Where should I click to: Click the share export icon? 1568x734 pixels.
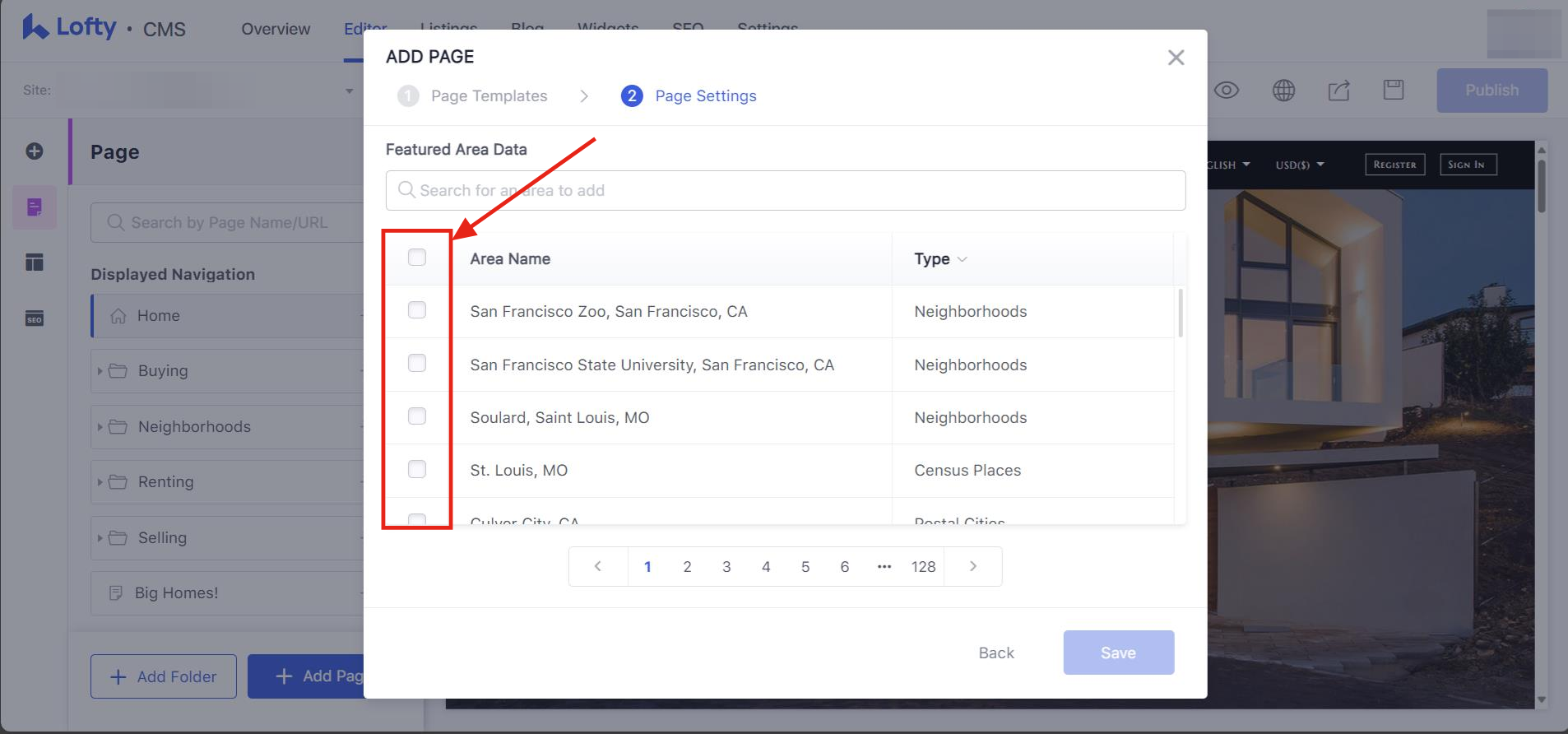pyautogui.click(x=1338, y=91)
